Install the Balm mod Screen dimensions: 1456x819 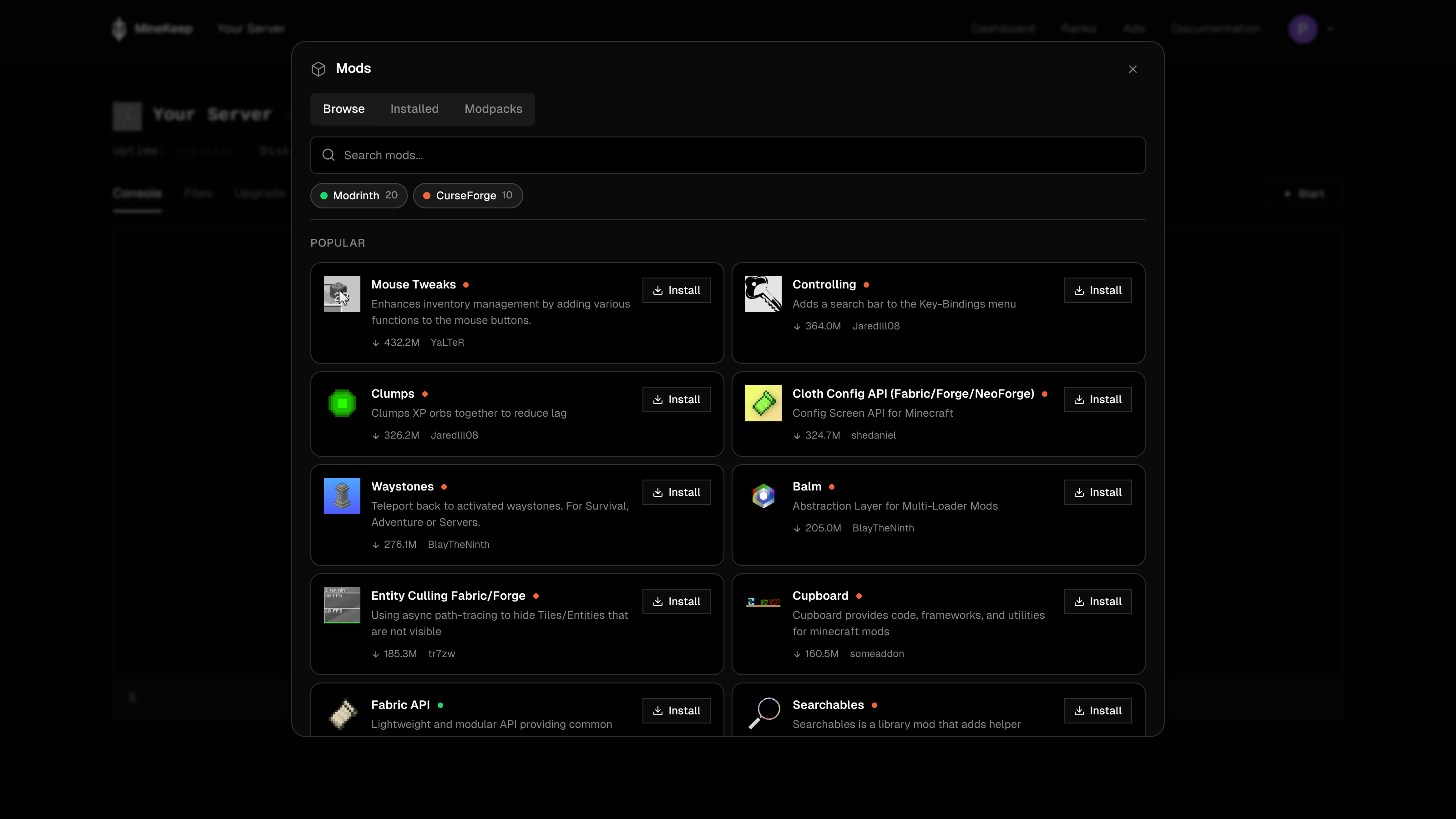pyautogui.click(x=1097, y=492)
